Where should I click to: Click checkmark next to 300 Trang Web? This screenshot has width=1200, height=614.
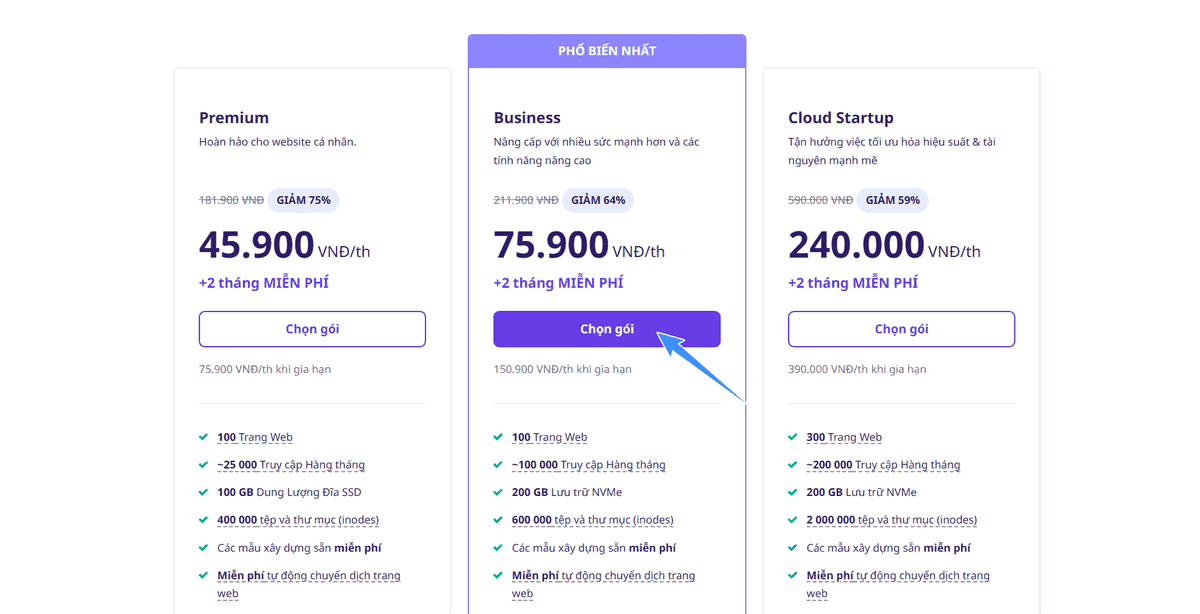coord(793,437)
